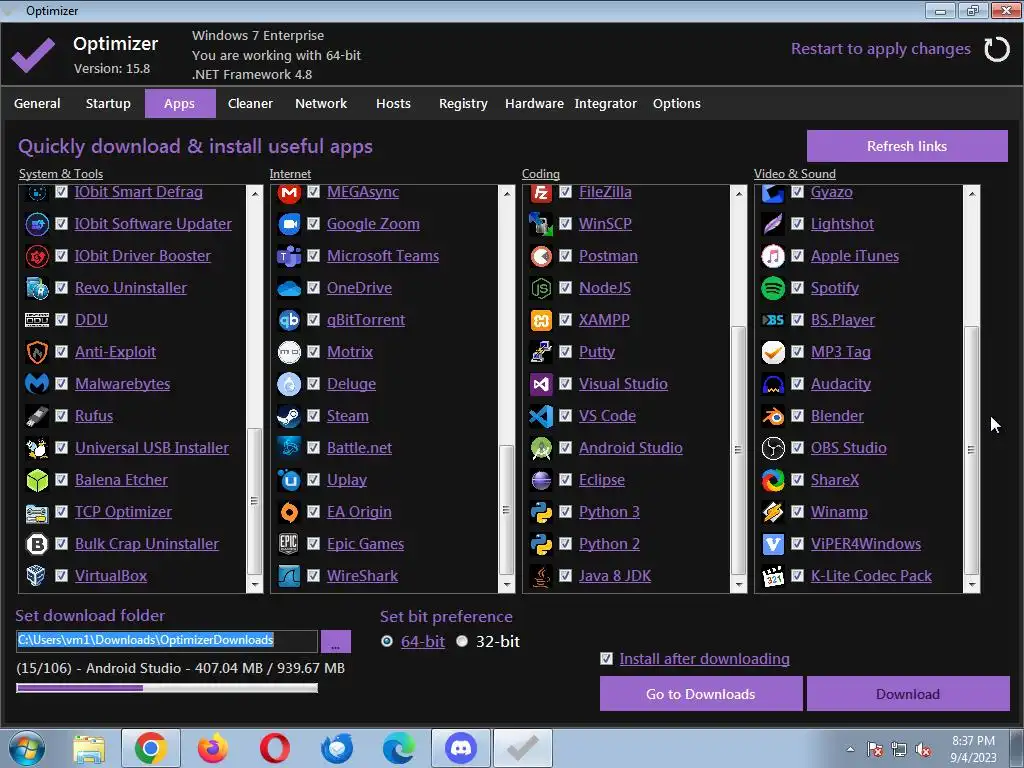Open the Registry tab

[x=463, y=103]
